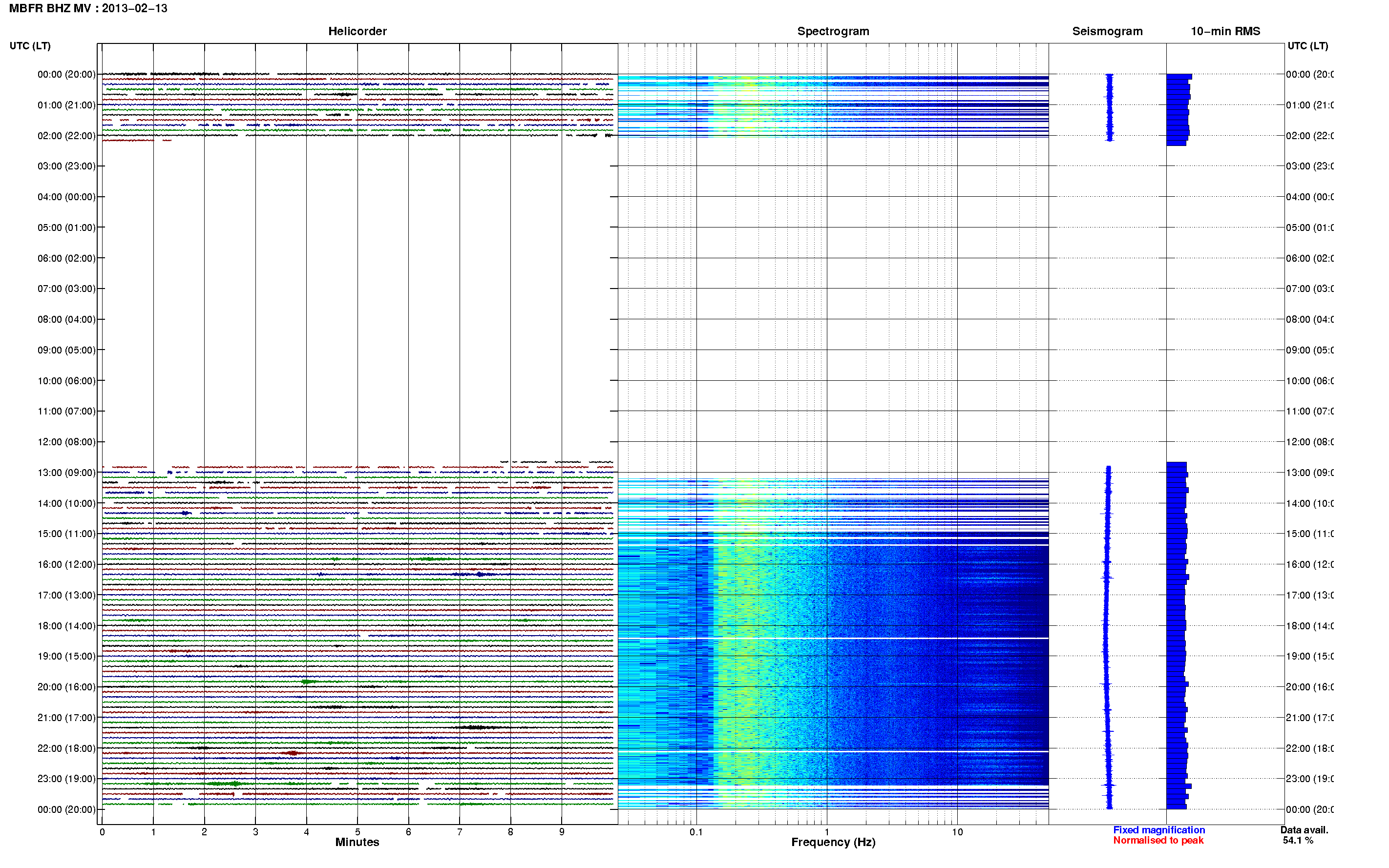Pick the 21:00 (17:00) label on left axis

click(x=66, y=718)
